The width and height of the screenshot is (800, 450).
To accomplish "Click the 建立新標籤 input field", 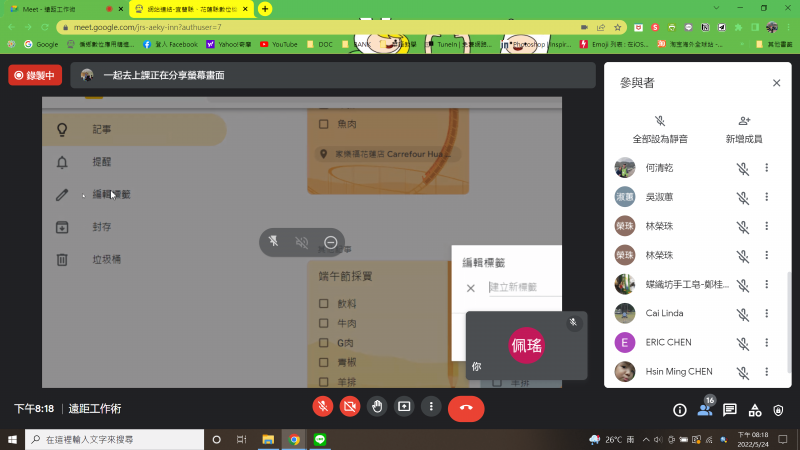I will [524, 287].
